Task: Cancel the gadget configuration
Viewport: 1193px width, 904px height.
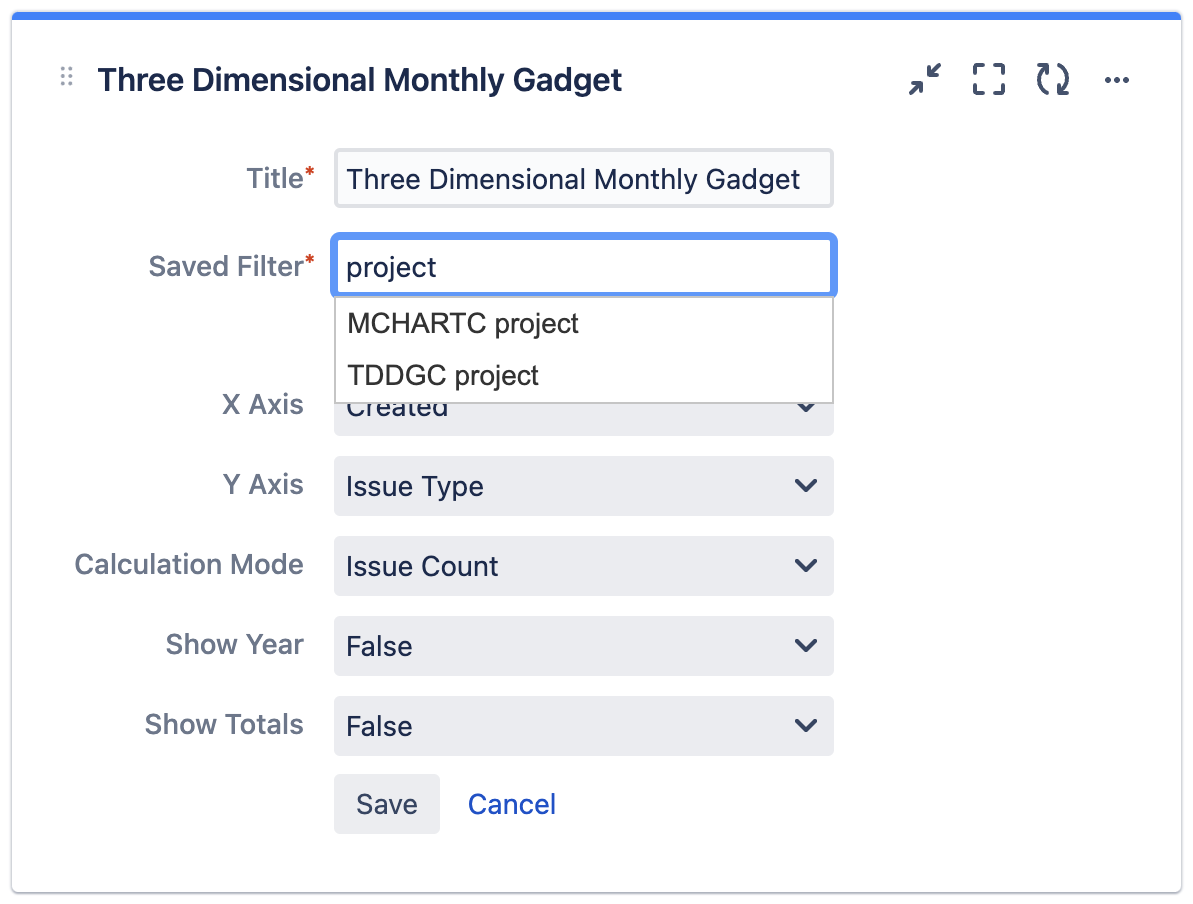Action: tap(511, 803)
